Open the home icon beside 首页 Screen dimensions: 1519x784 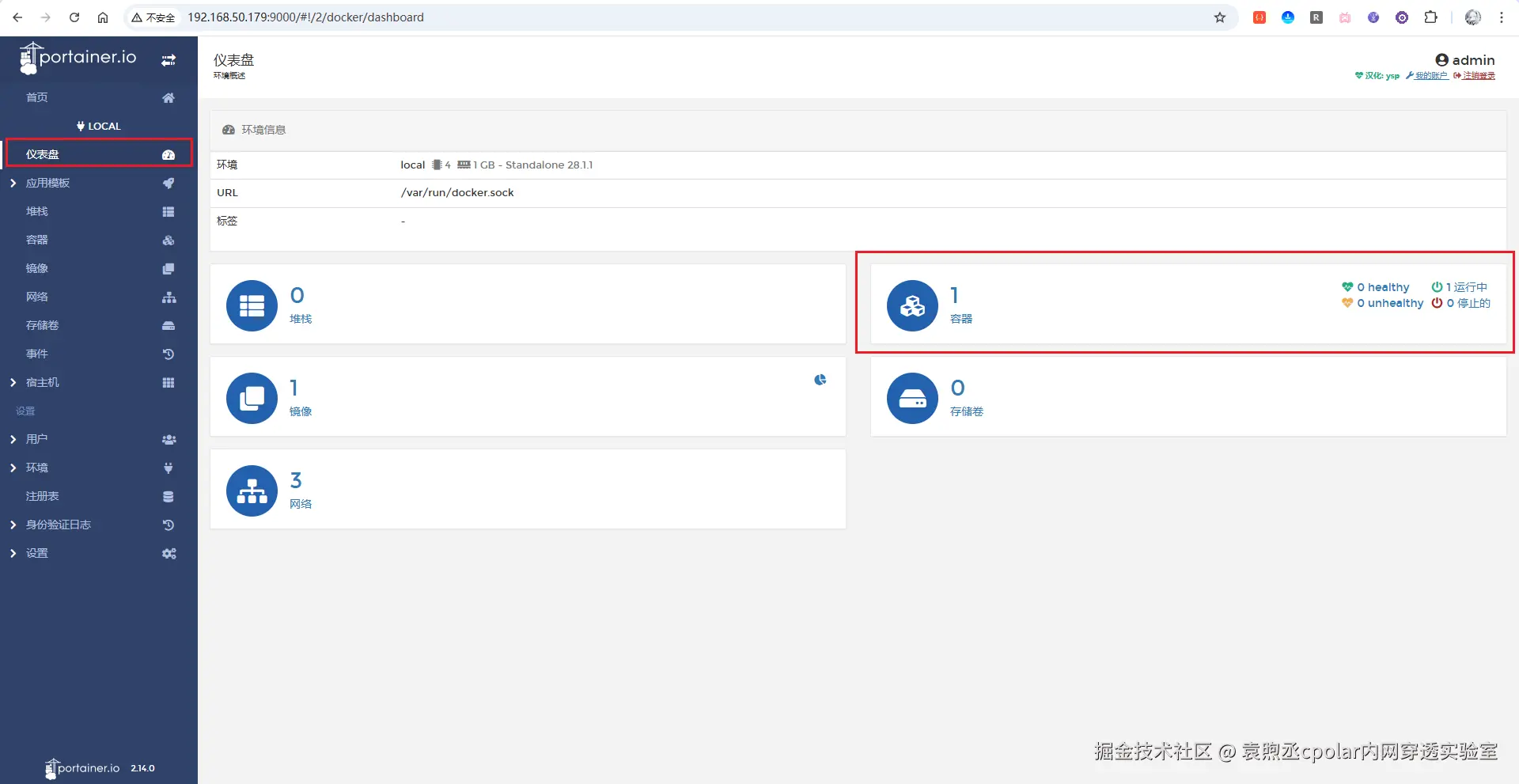pos(169,98)
